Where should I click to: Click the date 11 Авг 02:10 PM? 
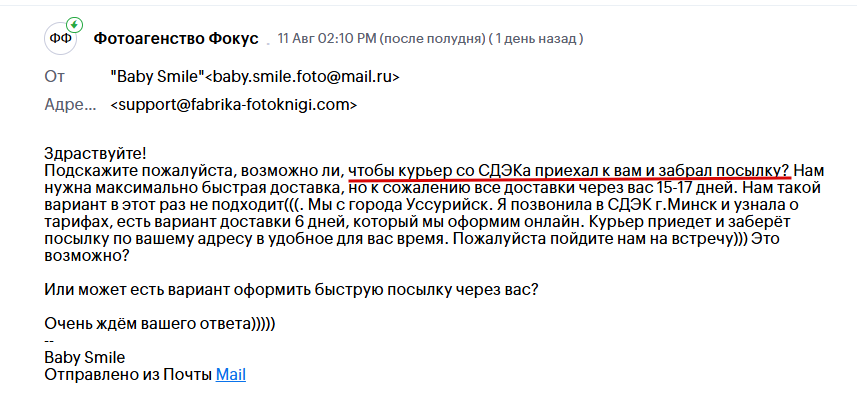click(327, 39)
